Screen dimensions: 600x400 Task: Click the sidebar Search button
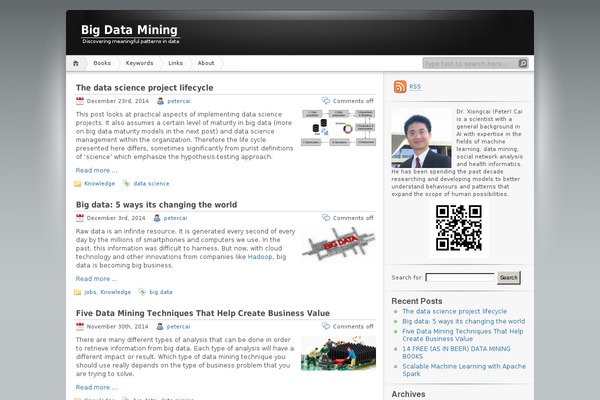point(509,278)
